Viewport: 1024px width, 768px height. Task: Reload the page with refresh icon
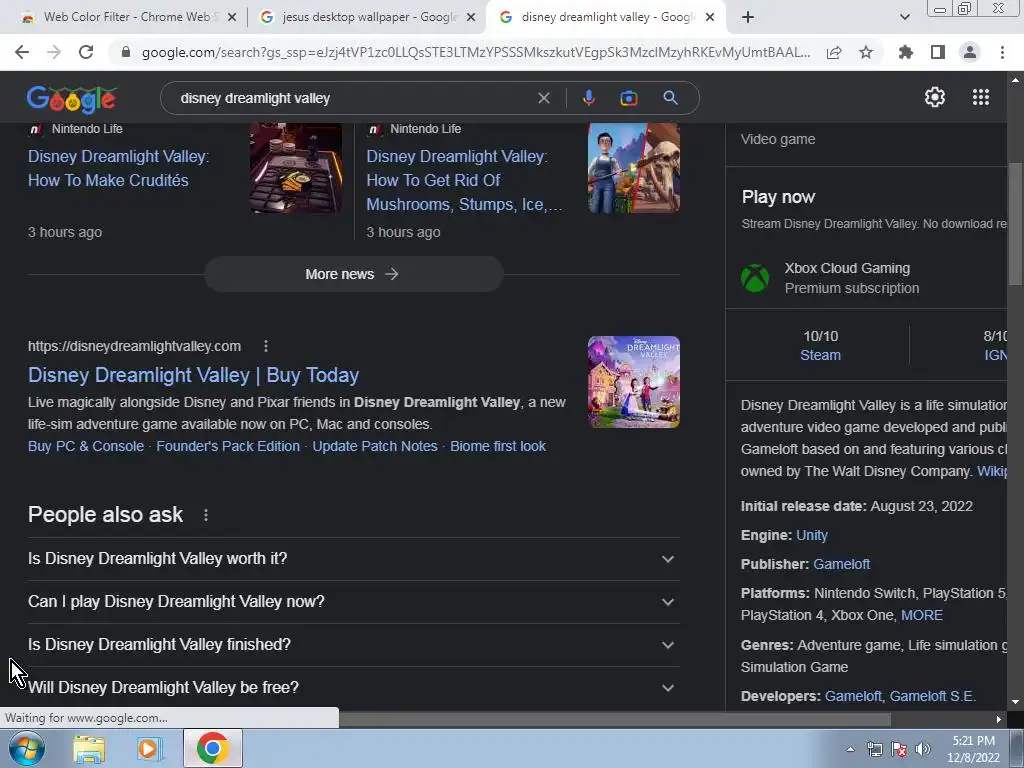[x=86, y=52]
